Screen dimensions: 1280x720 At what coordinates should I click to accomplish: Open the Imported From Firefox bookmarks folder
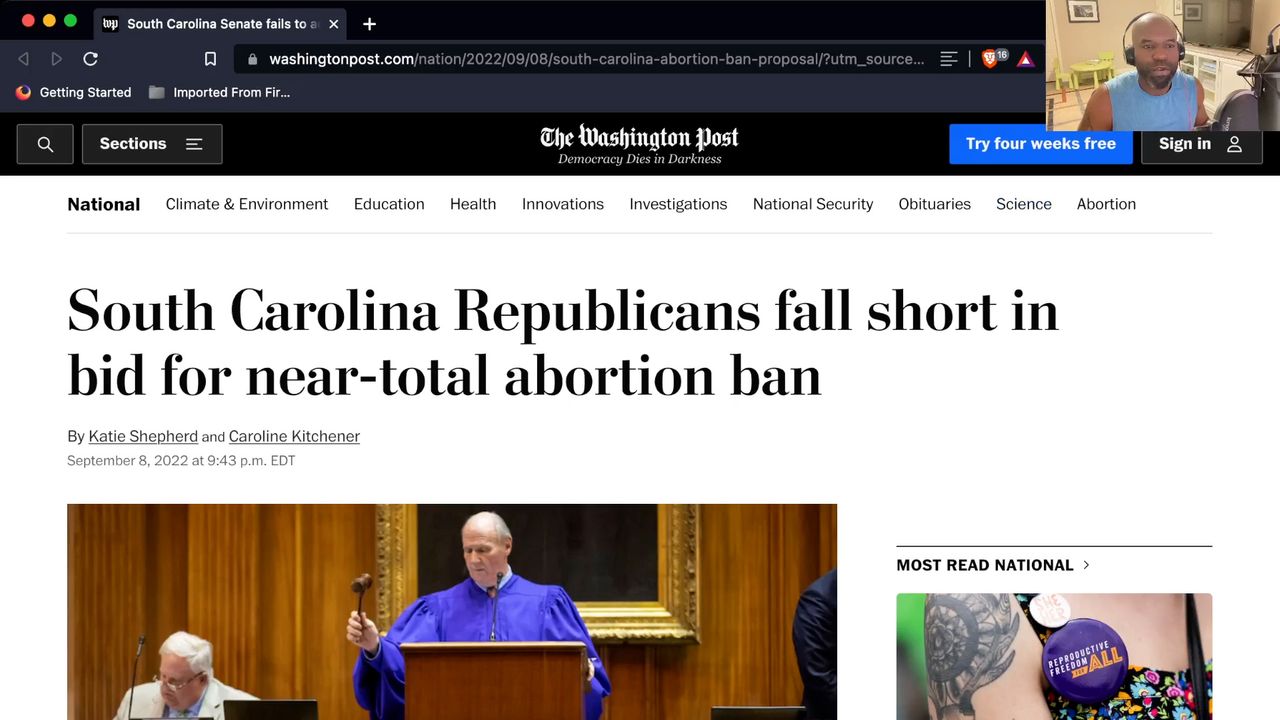click(x=219, y=92)
